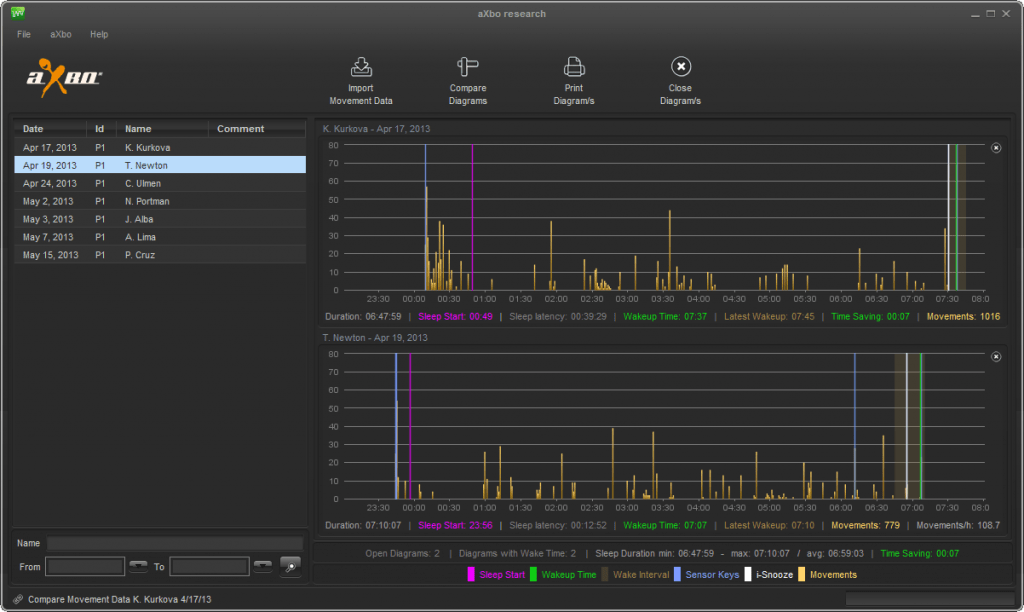Toggle the Sensor Keys legend indicator
The width and height of the screenshot is (1024, 612).
click(678, 574)
